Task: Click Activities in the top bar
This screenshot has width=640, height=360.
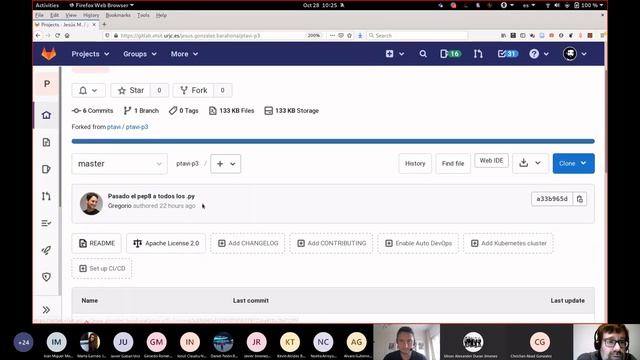Action: pyautogui.click(x=47, y=5)
